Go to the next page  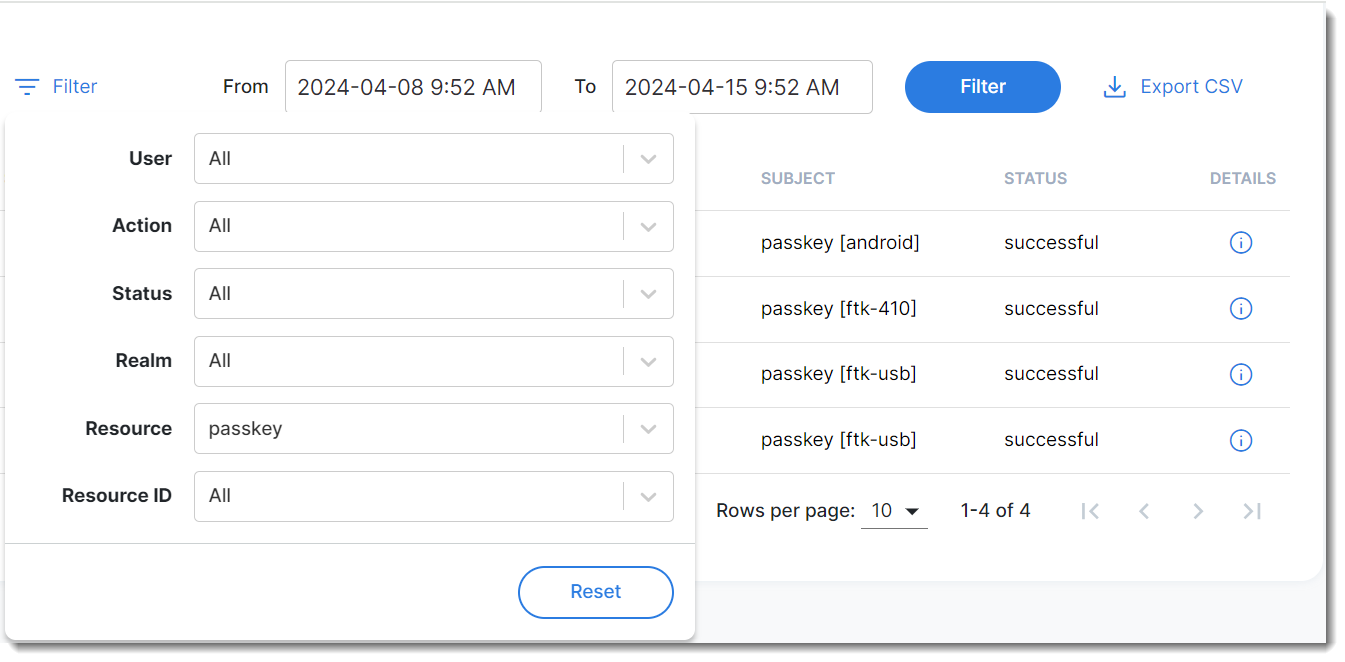pyautogui.click(x=1198, y=511)
